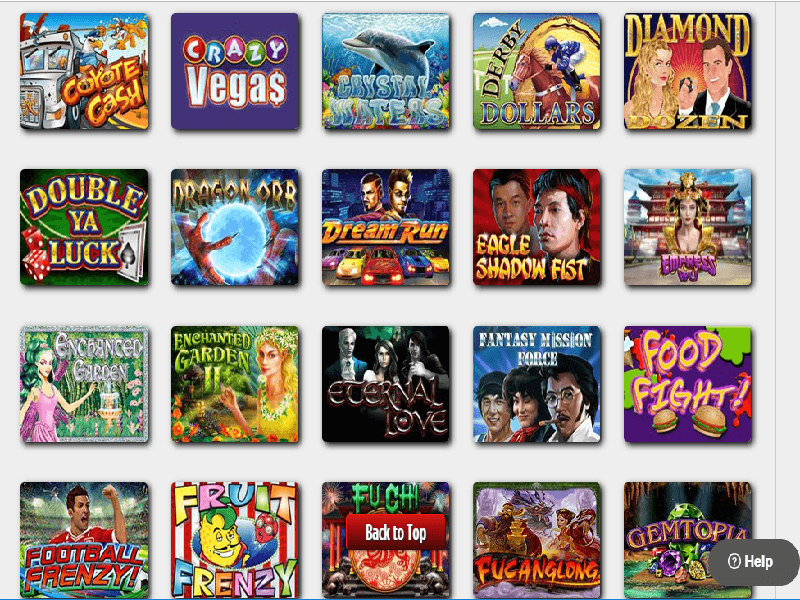Image resolution: width=800 pixels, height=600 pixels.
Task: Open the Dragon Orb slot tile
Action: tap(235, 228)
